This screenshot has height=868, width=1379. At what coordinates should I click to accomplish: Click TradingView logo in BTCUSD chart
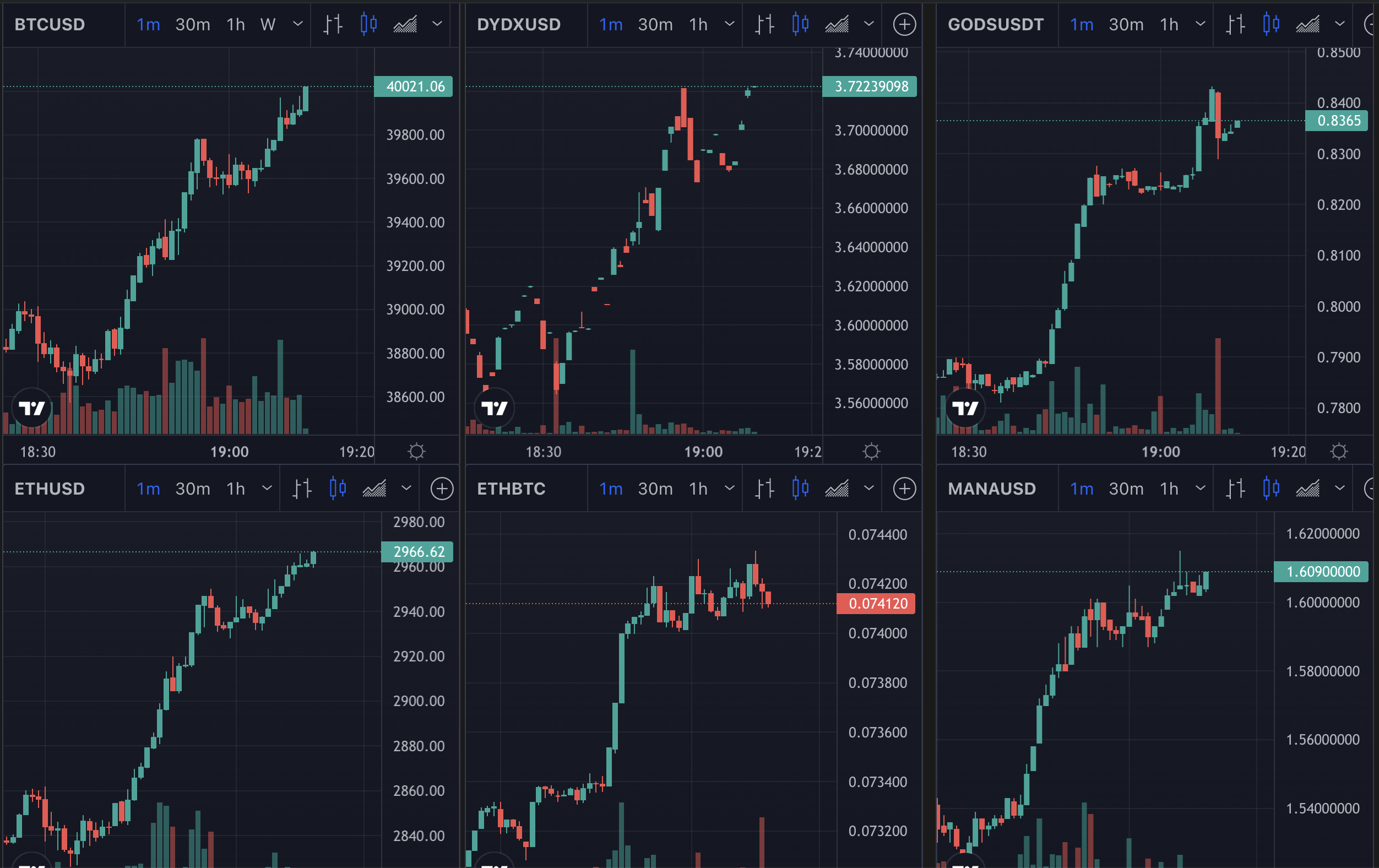[x=31, y=408]
